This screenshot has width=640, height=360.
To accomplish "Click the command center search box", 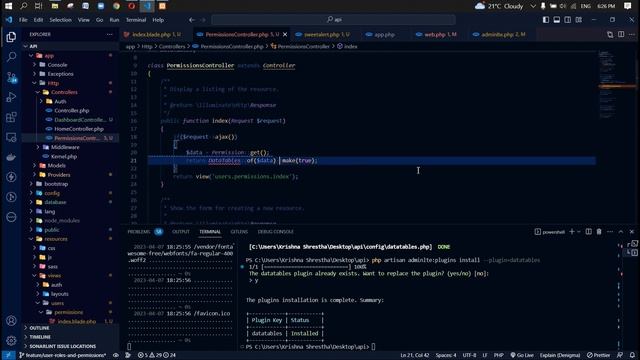I will coord(333,20).
